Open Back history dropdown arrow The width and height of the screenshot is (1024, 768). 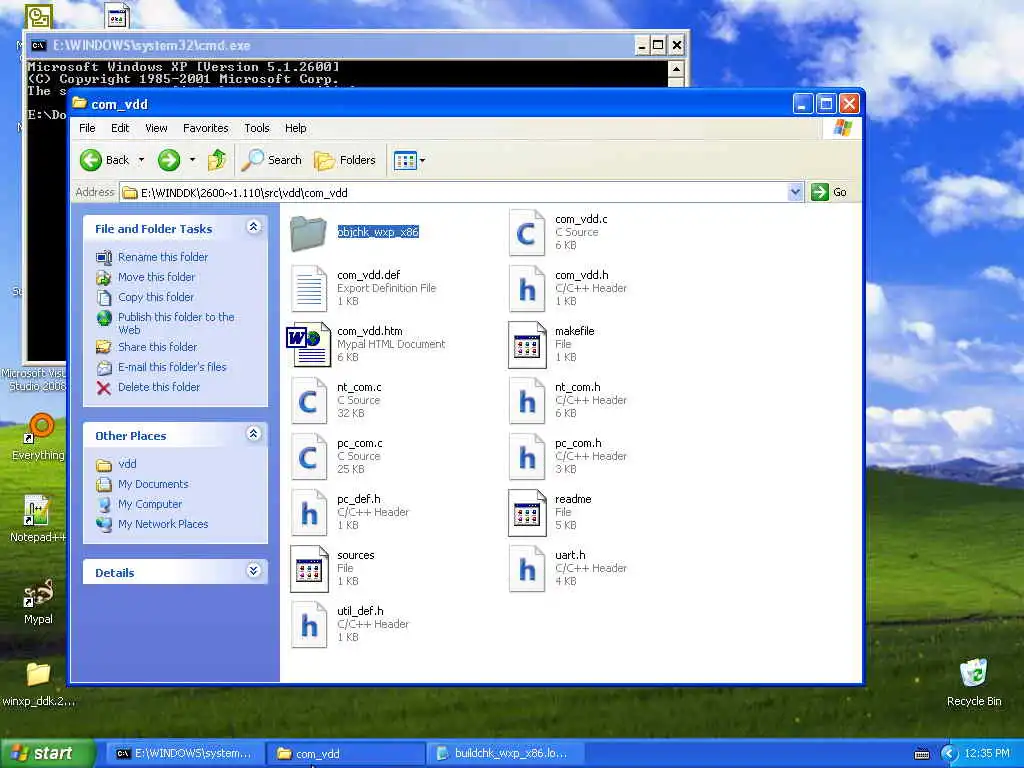click(x=141, y=160)
